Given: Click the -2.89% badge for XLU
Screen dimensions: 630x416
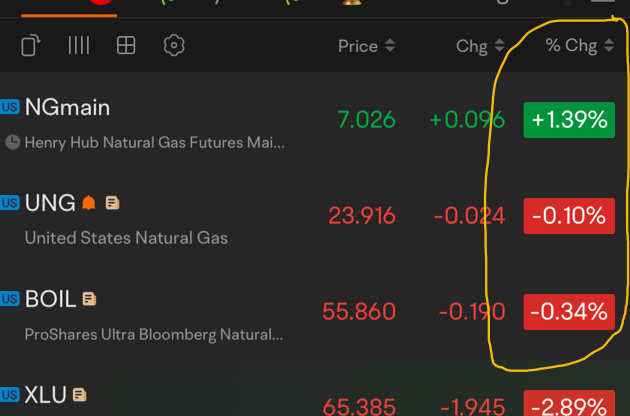Looking at the screenshot, I should coord(569,403).
